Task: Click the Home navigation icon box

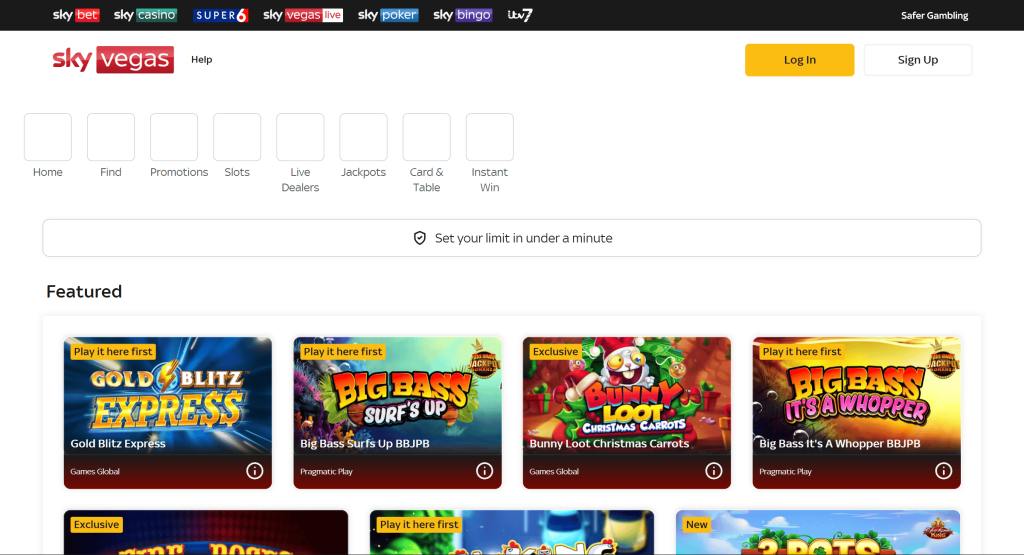Action: [x=48, y=137]
